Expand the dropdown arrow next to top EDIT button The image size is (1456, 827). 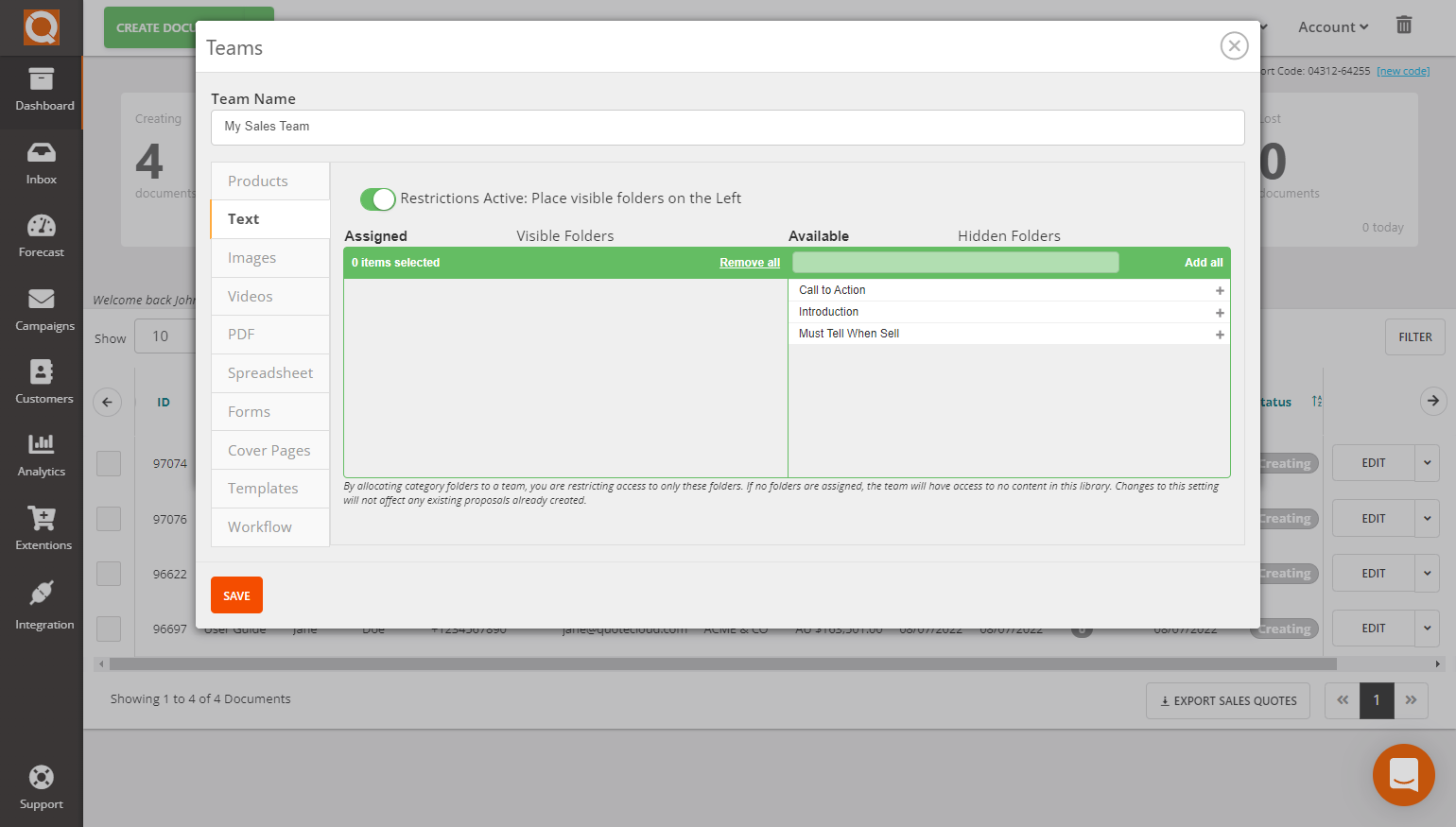tap(1428, 463)
